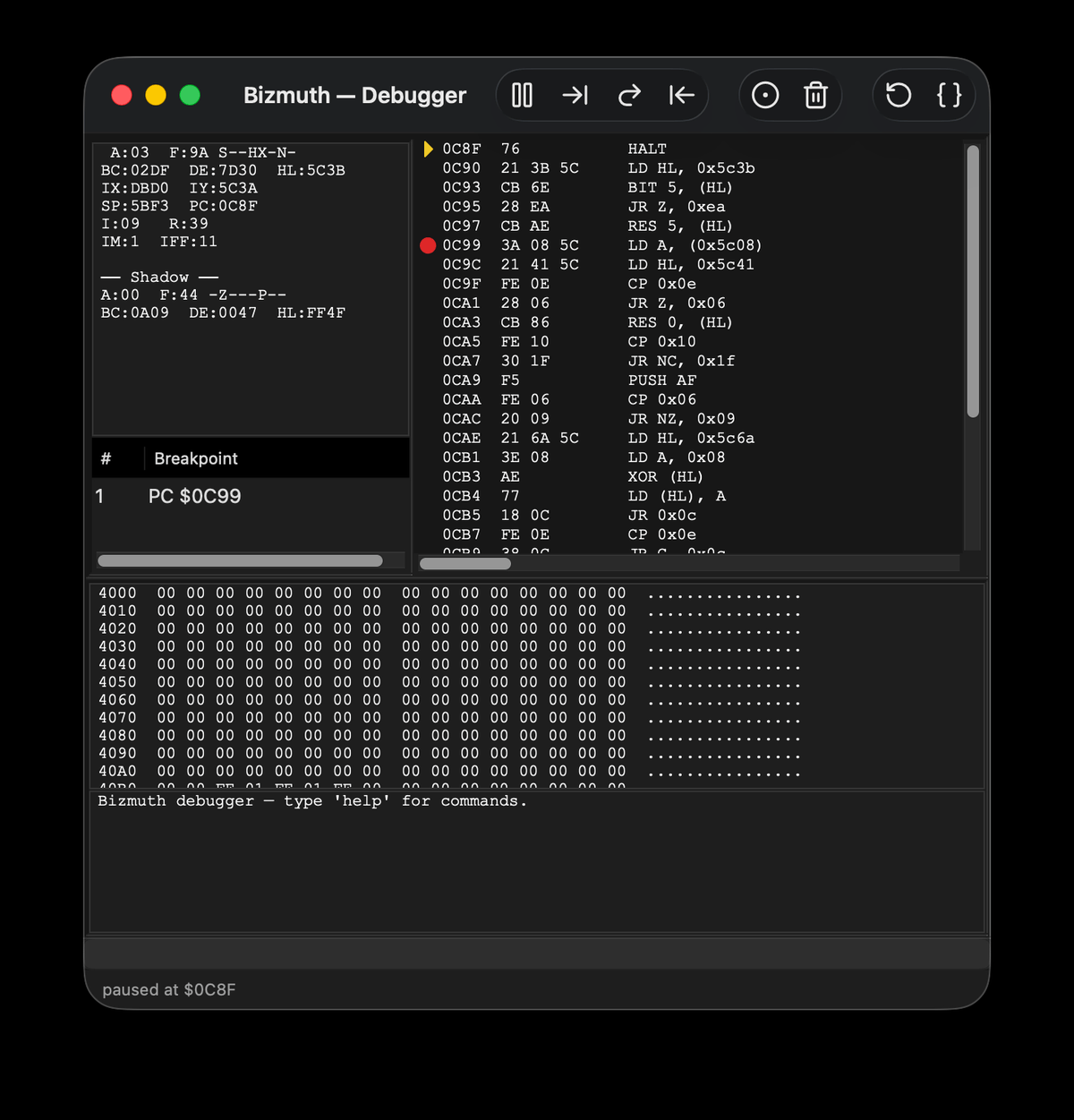Step over with the curved arrow icon
1074x1120 pixels.
[x=629, y=95]
